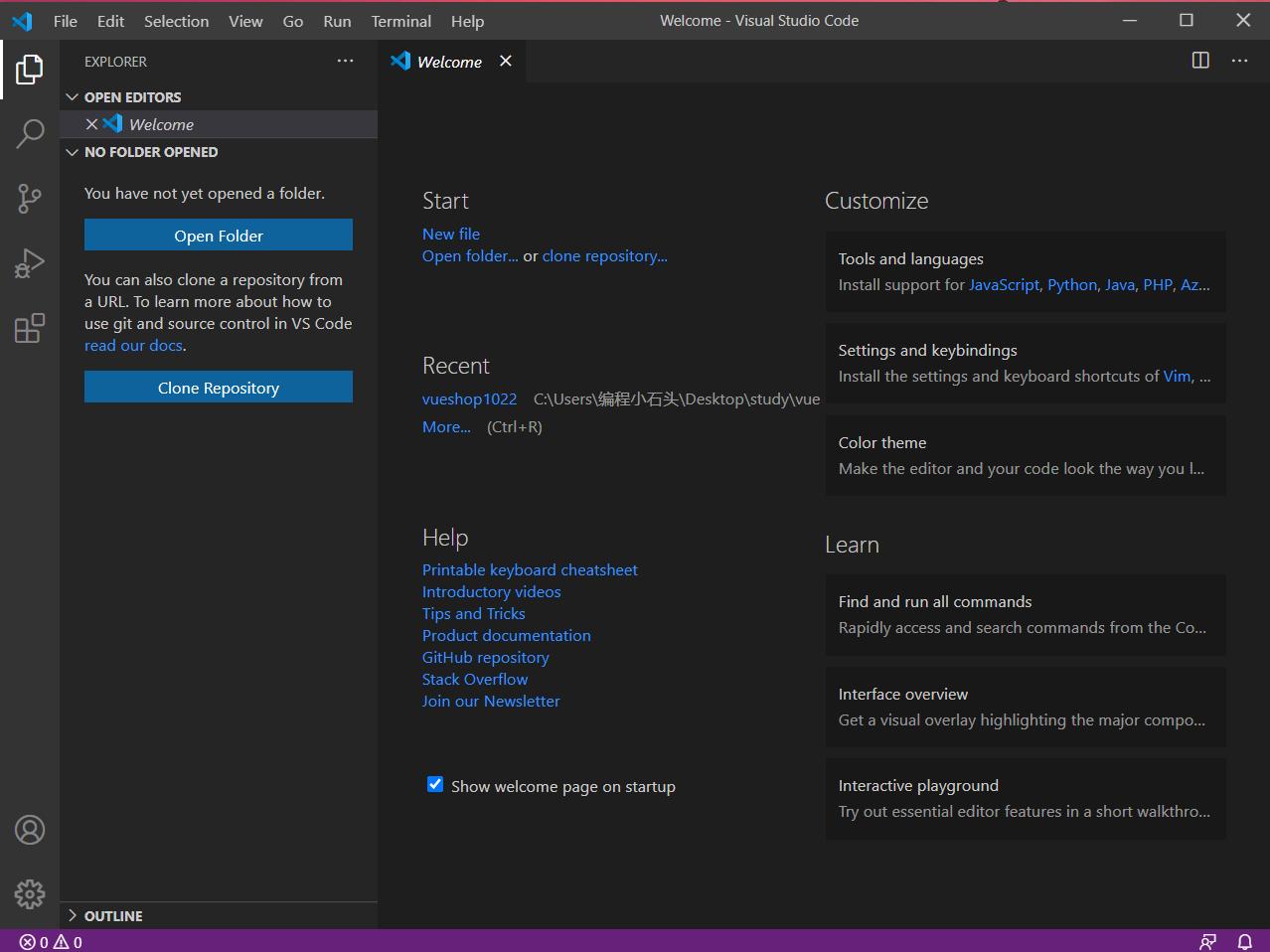Open the Interface overview card
1270x952 pixels.
coord(1026,707)
